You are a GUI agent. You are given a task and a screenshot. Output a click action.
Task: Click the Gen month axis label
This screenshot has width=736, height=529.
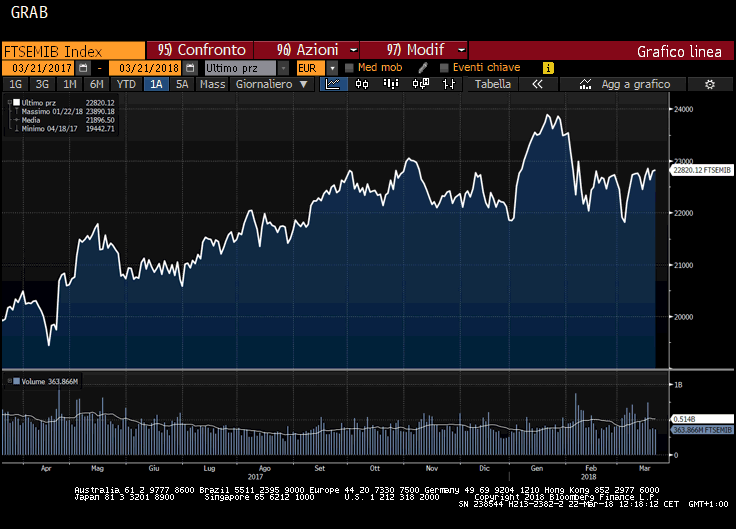pyautogui.click(x=537, y=468)
